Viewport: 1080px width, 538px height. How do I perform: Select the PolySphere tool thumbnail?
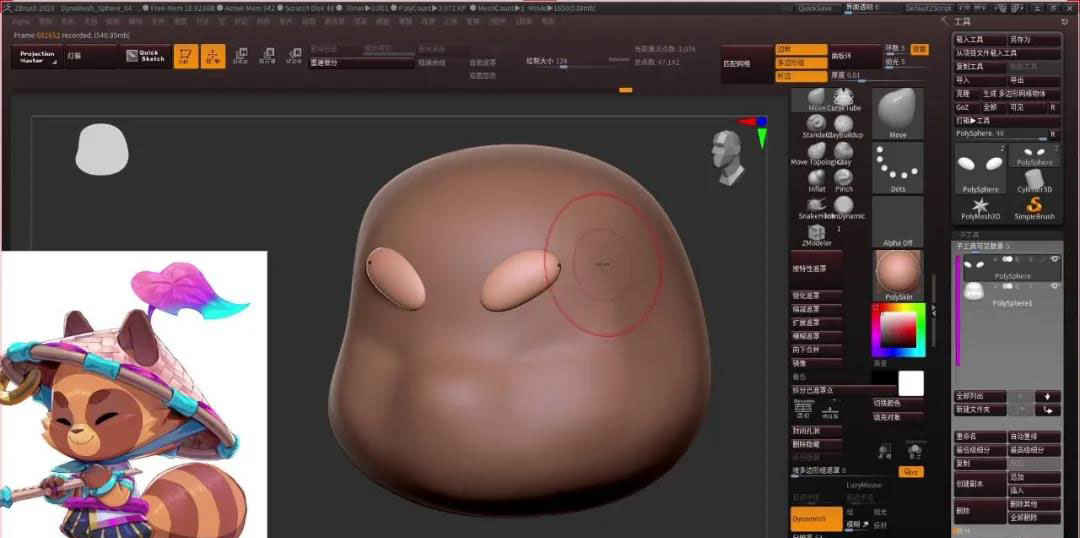(980, 169)
